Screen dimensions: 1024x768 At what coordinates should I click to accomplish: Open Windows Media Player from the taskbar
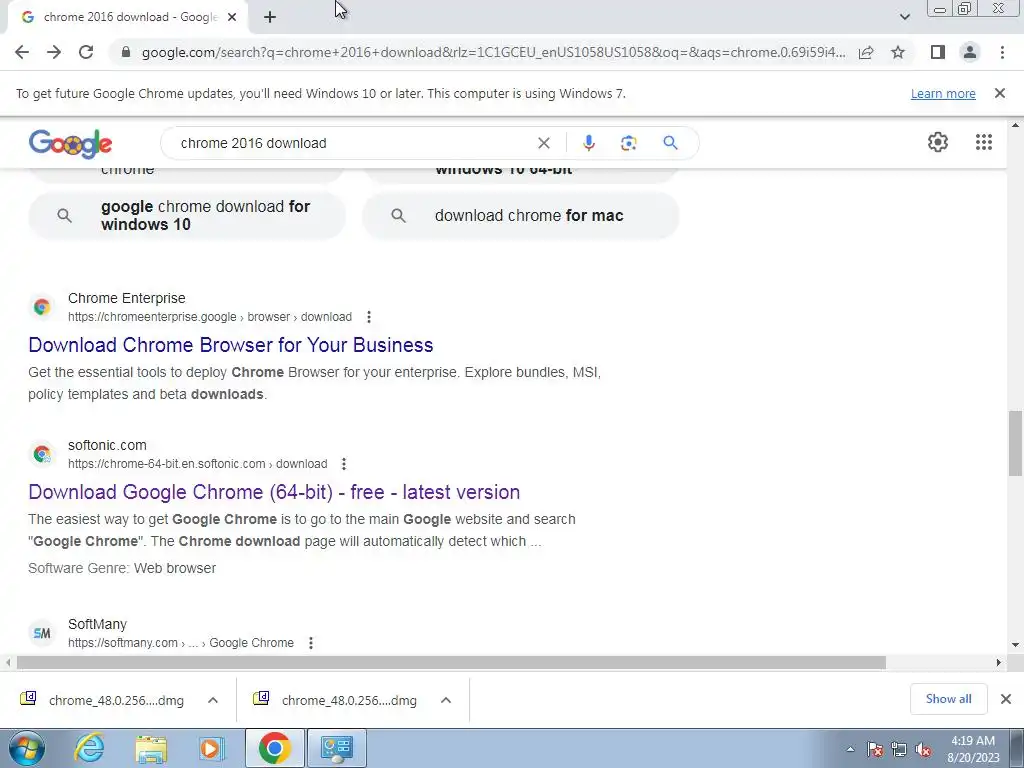click(212, 748)
